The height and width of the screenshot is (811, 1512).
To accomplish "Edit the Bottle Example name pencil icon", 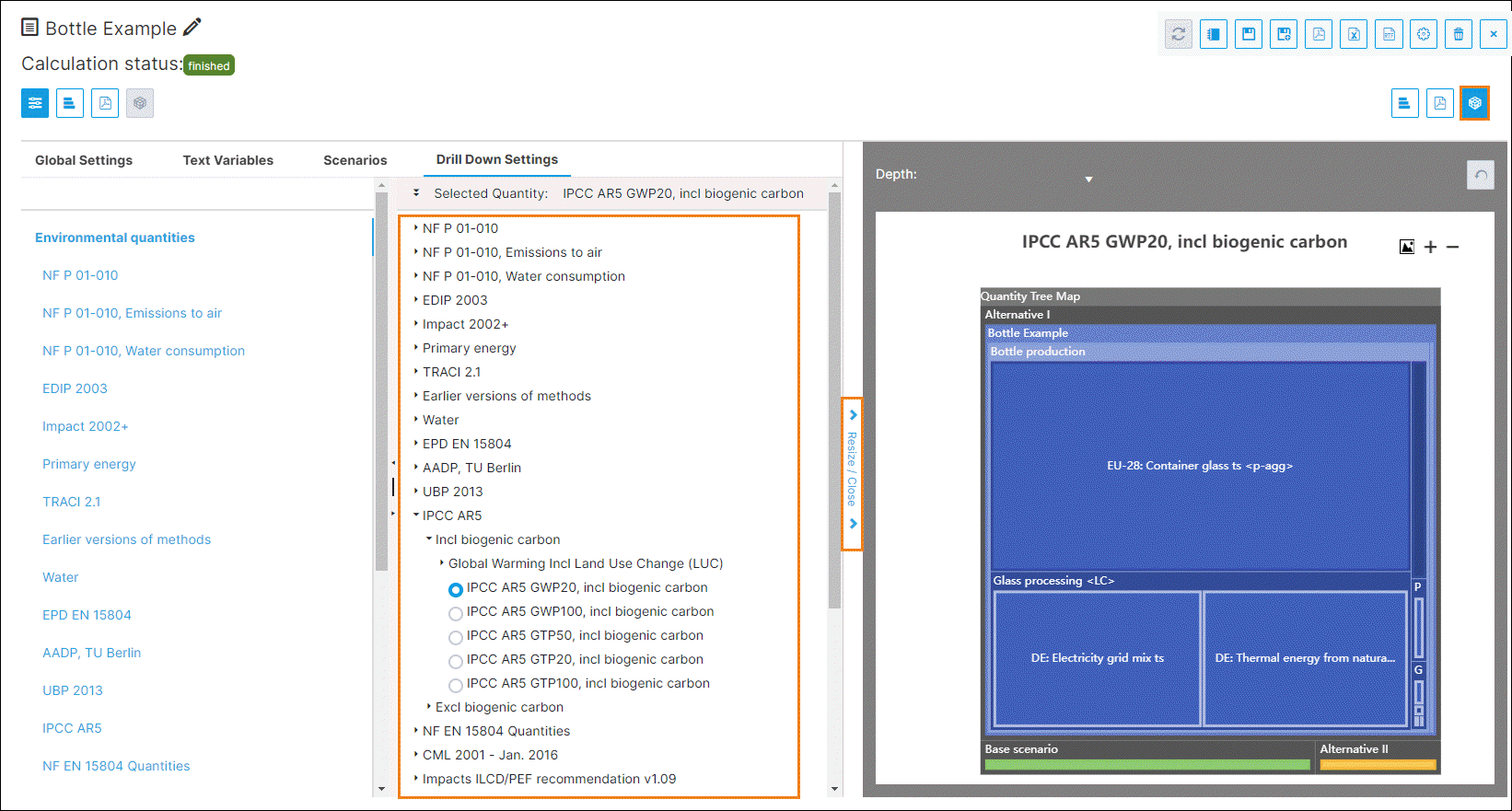I will click(x=192, y=28).
